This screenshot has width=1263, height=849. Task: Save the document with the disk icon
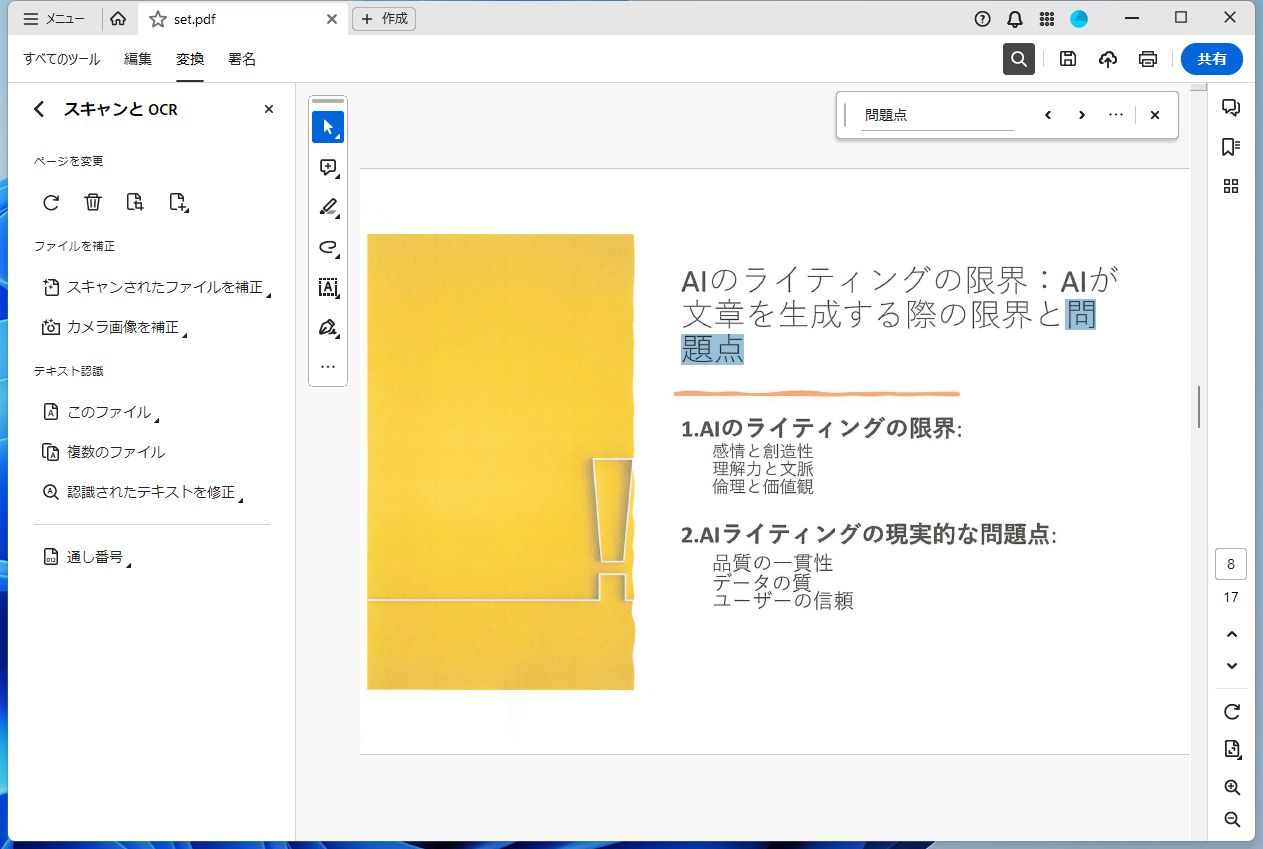tap(1067, 59)
